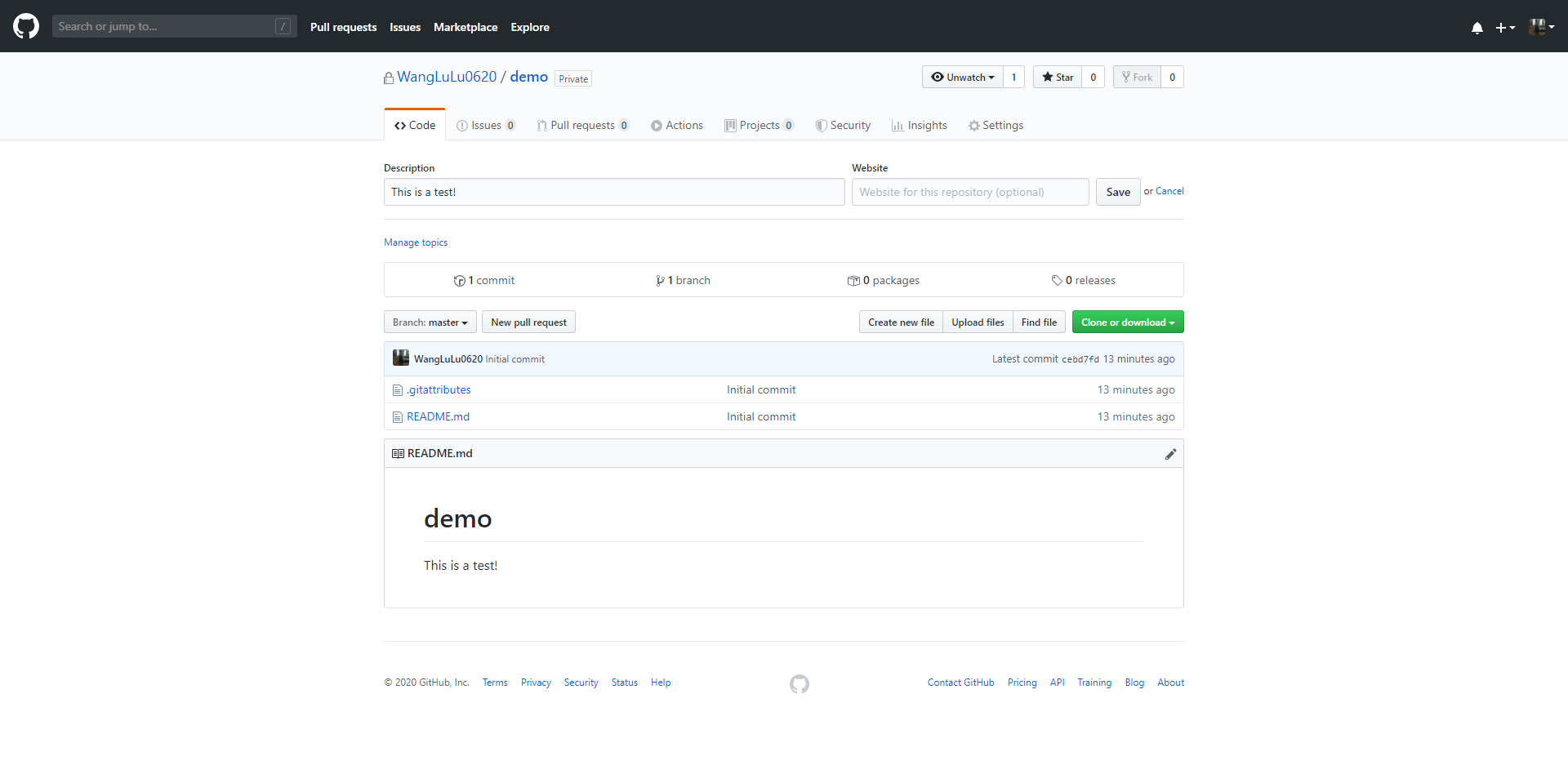Click the pencil edit README icon
The image size is (1568, 765).
[1170, 454]
